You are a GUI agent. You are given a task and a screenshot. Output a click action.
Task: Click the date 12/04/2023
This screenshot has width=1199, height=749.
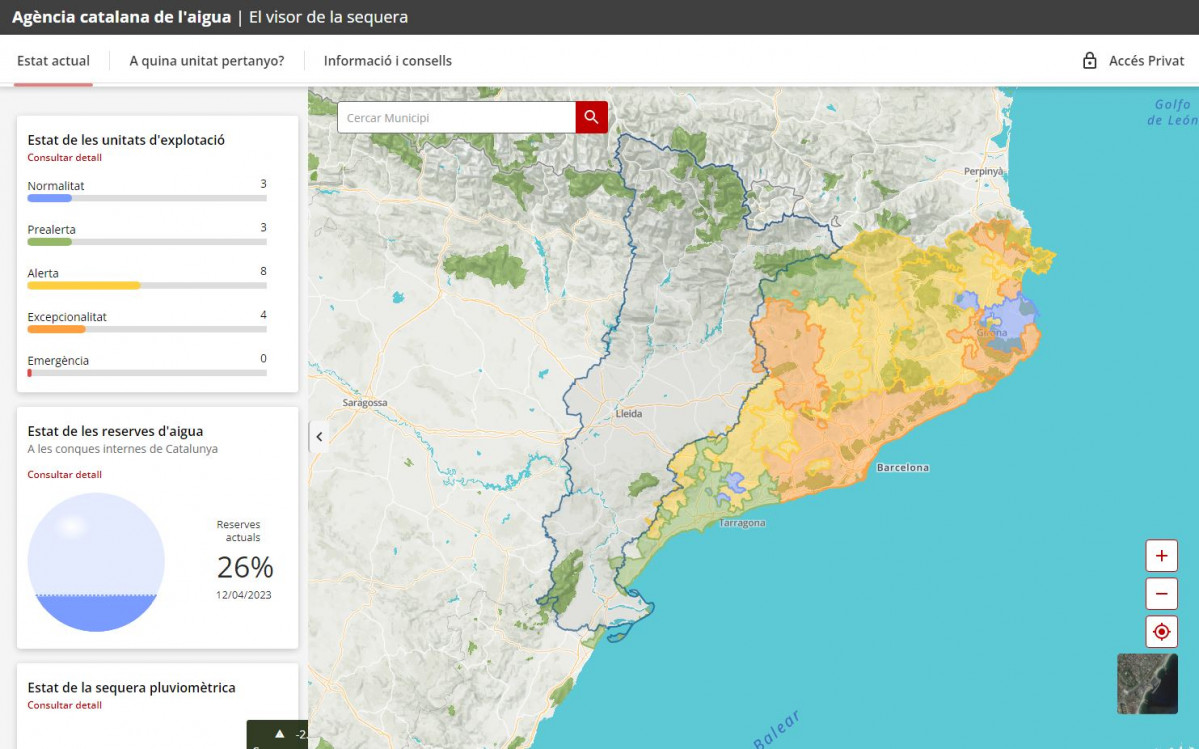[x=243, y=595]
